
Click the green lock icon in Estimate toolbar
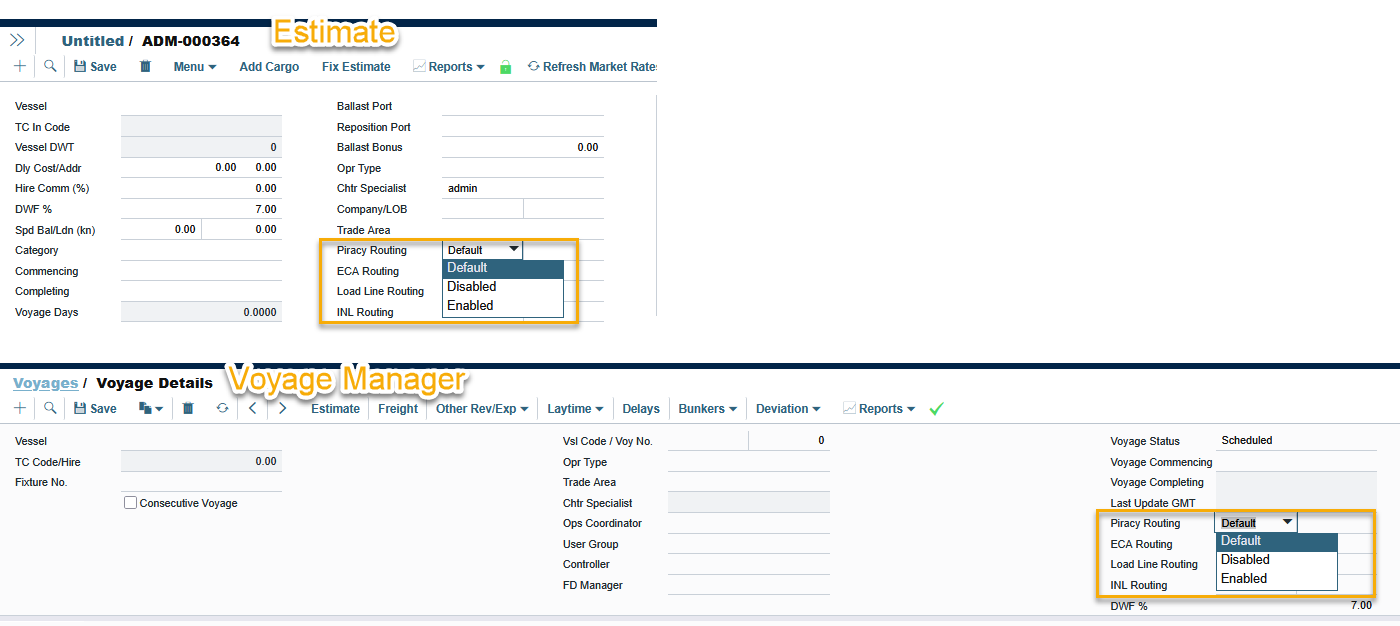tap(505, 67)
